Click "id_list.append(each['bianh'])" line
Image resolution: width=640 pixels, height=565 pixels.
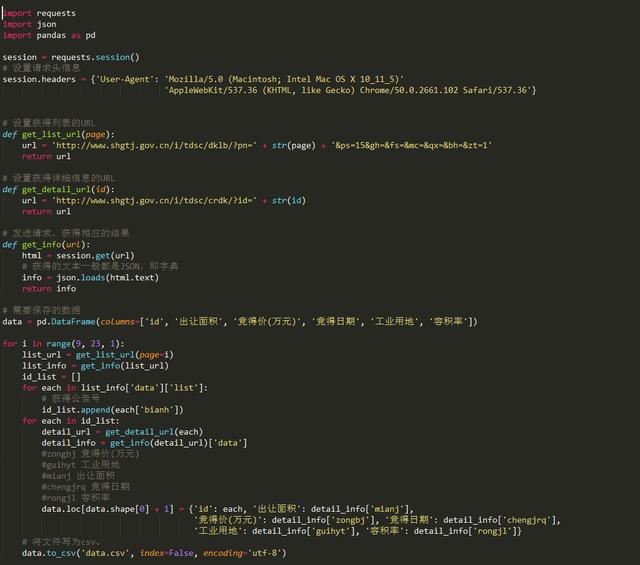113,410
